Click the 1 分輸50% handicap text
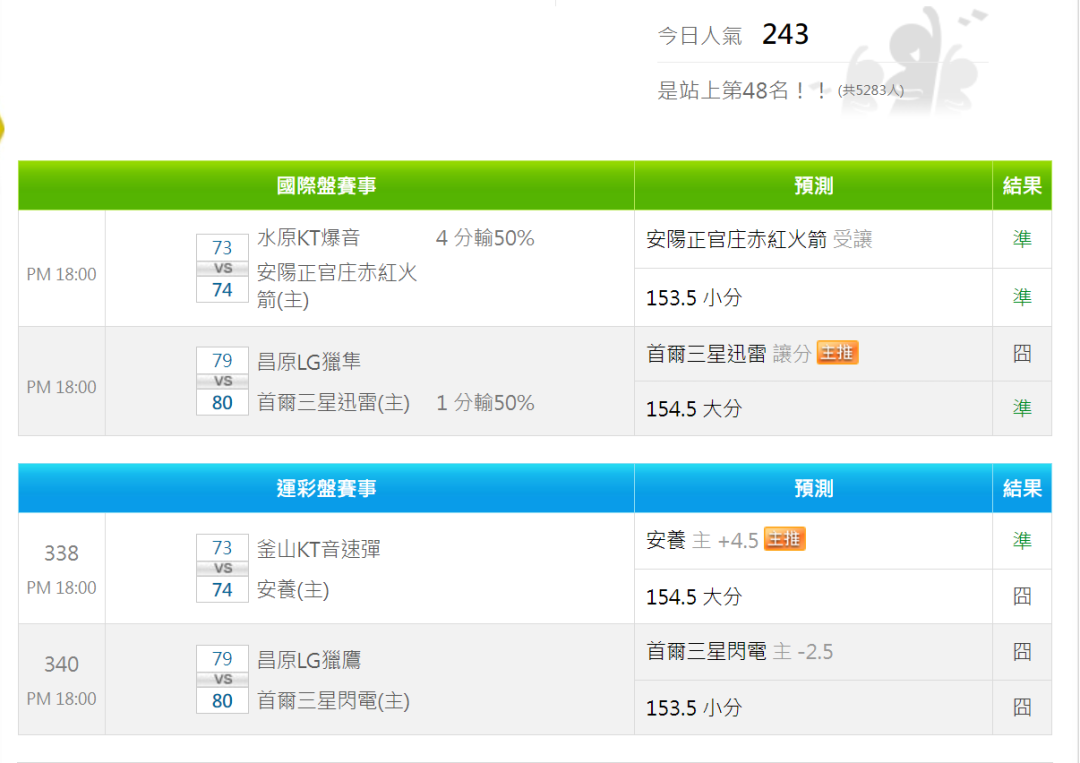This screenshot has height=763, width=1080. 485,403
